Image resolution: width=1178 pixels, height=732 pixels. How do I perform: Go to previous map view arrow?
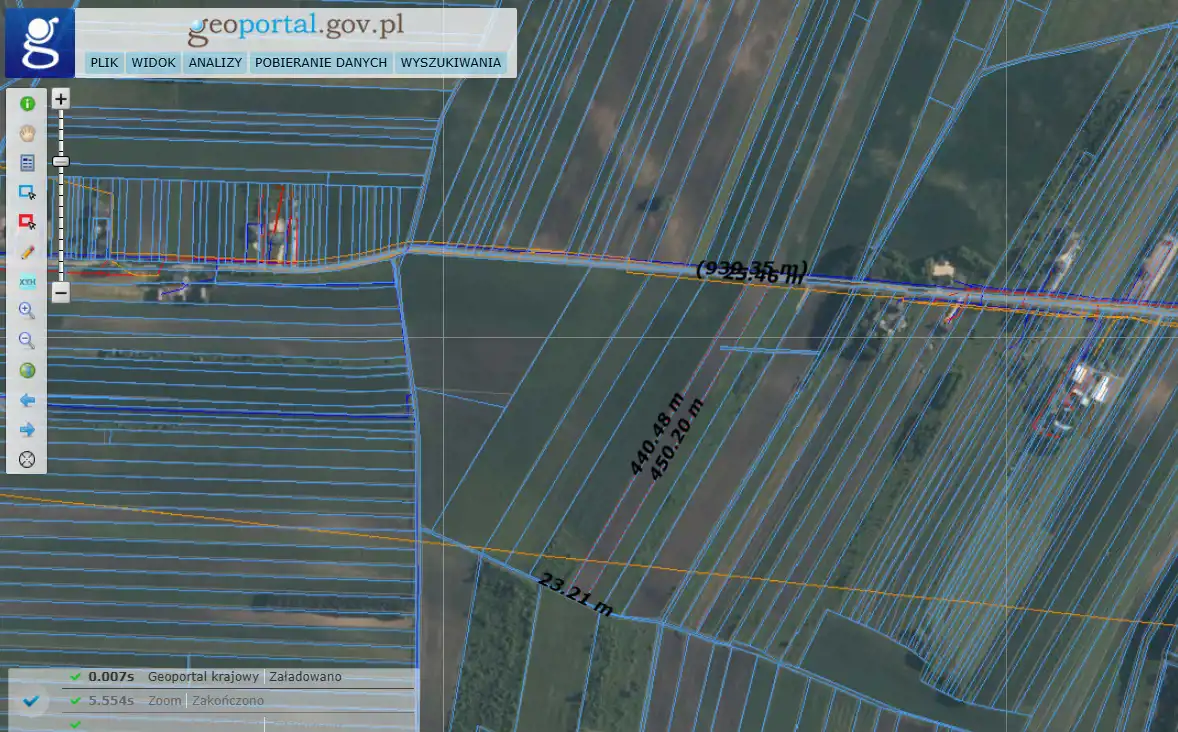tap(27, 400)
